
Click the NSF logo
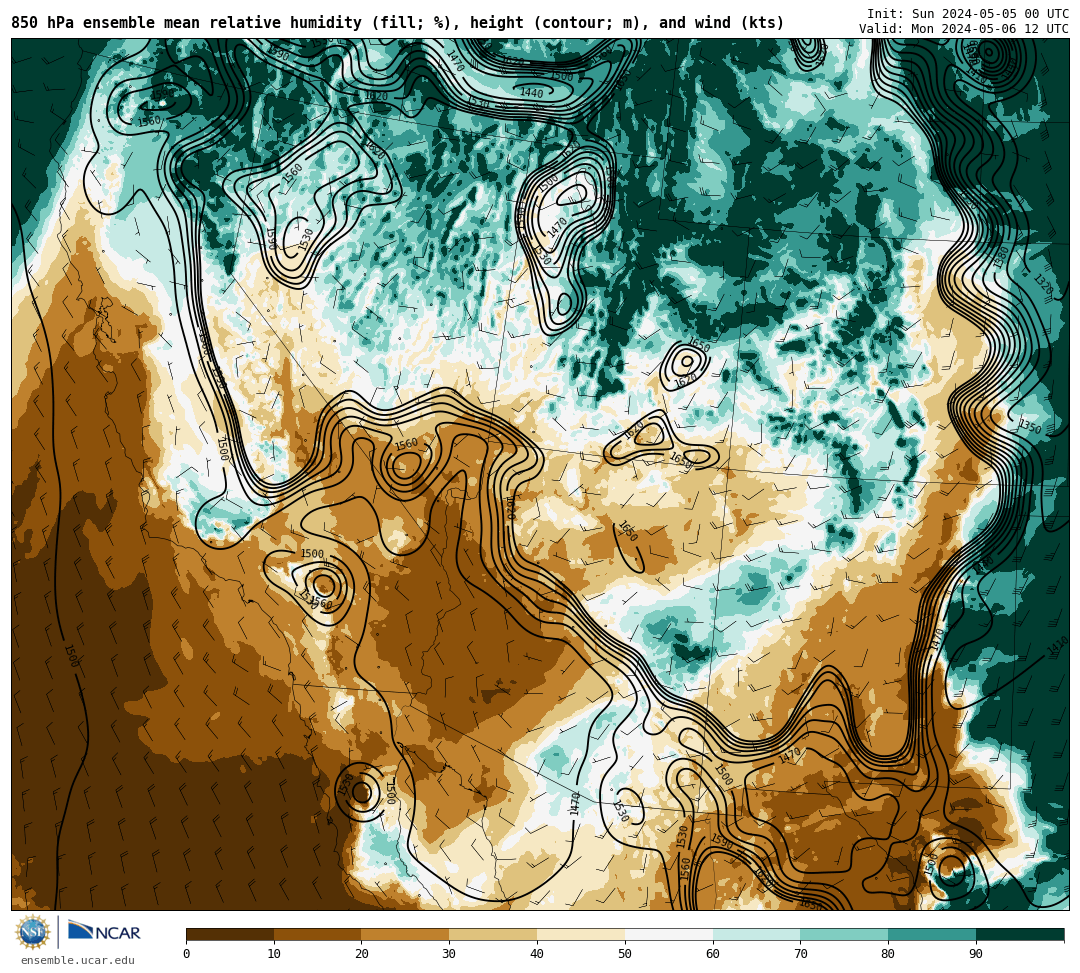click(x=33, y=932)
